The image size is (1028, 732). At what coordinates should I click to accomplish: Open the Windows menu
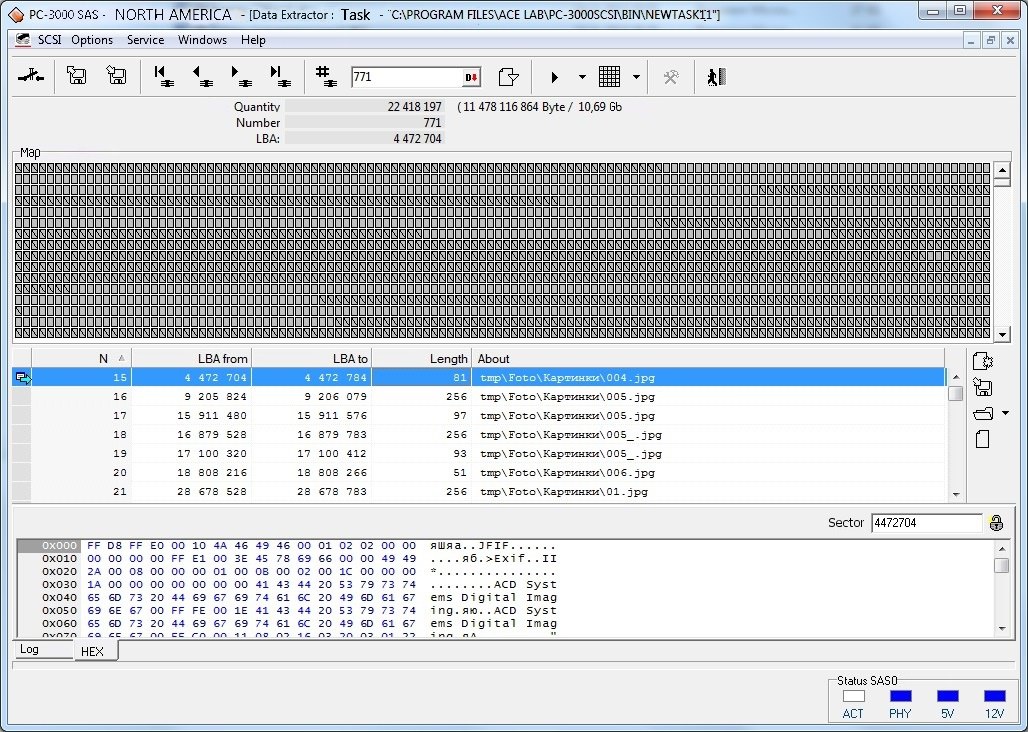[x=202, y=40]
